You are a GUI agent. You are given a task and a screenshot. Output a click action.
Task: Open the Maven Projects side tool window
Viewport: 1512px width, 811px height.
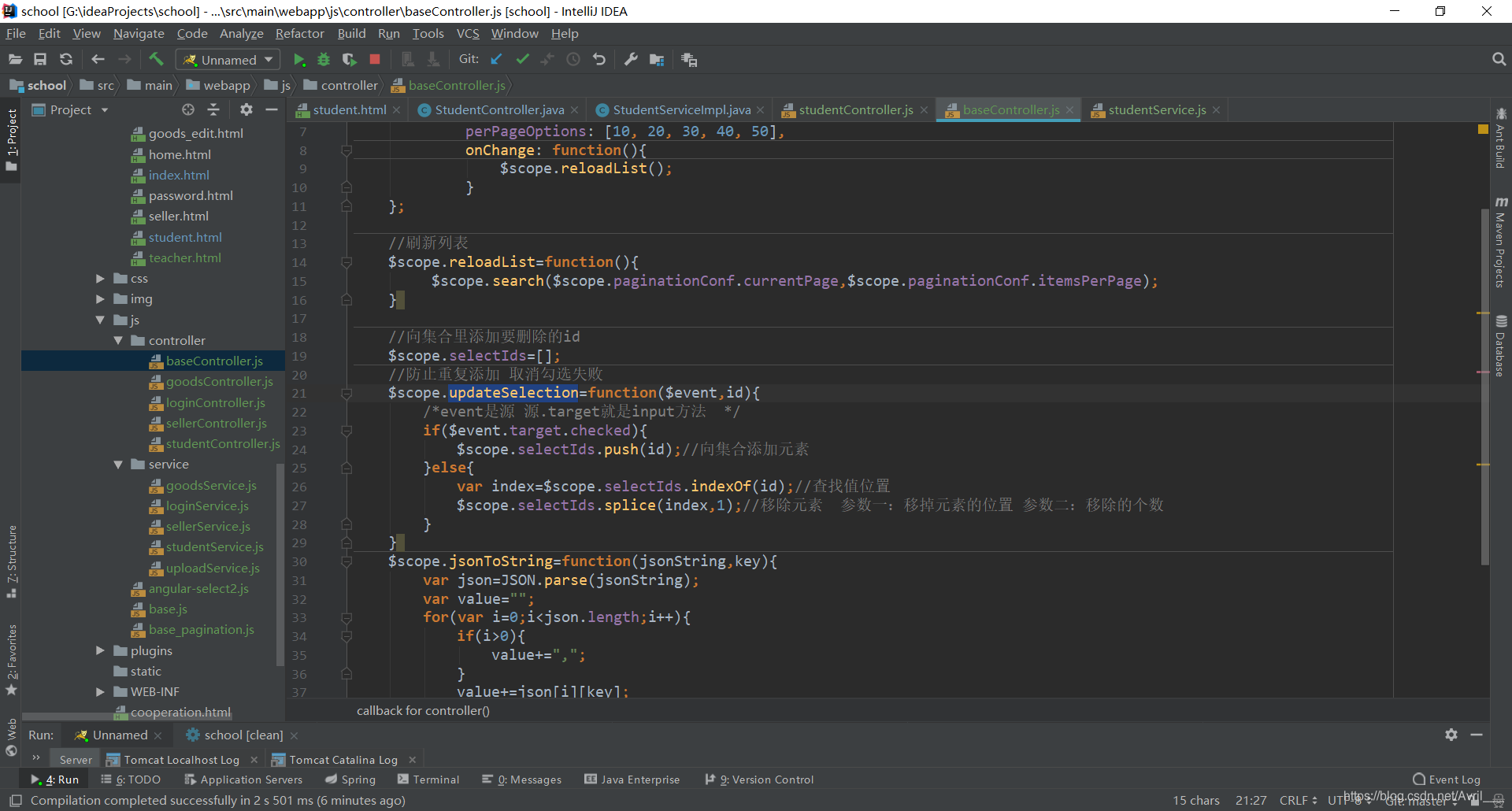point(1501,243)
